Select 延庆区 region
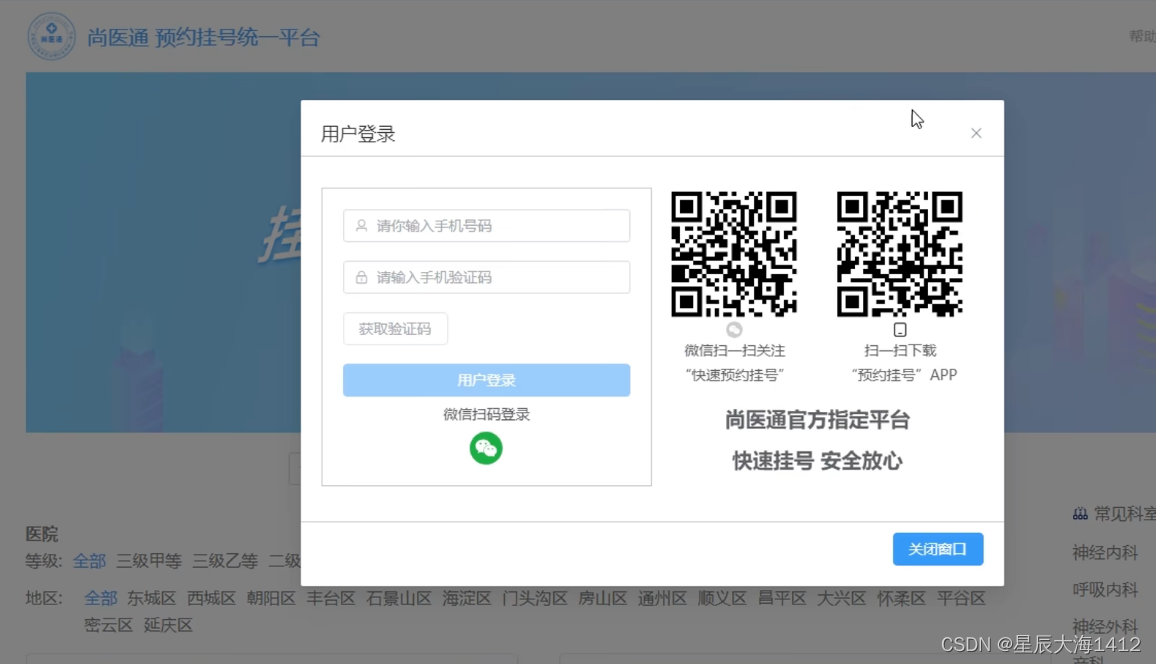 click(x=168, y=625)
